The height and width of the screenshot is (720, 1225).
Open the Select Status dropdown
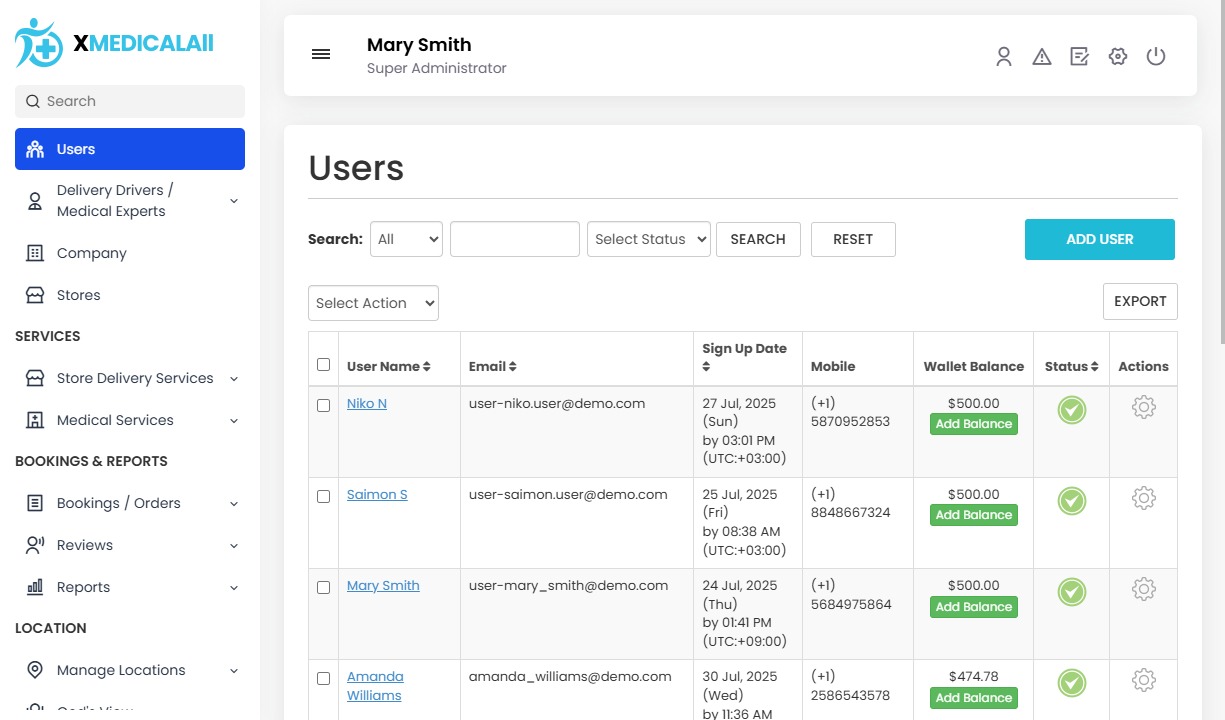[648, 239]
